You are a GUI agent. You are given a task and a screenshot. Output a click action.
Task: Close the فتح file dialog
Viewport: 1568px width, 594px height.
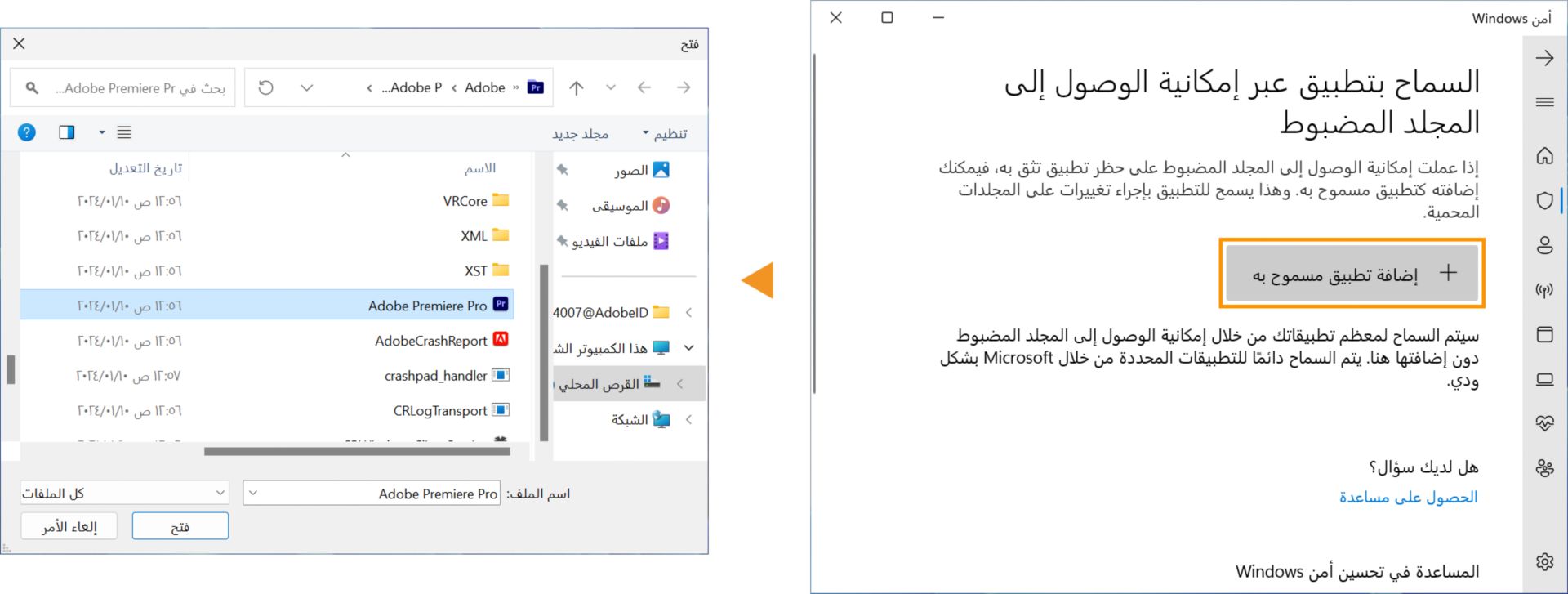(19, 43)
